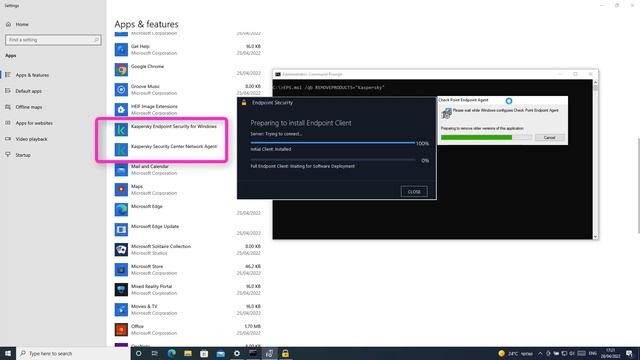Click the Settings window vertical scrollbar
The width and height of the screenshot is (640, 360).
(638, 186)
